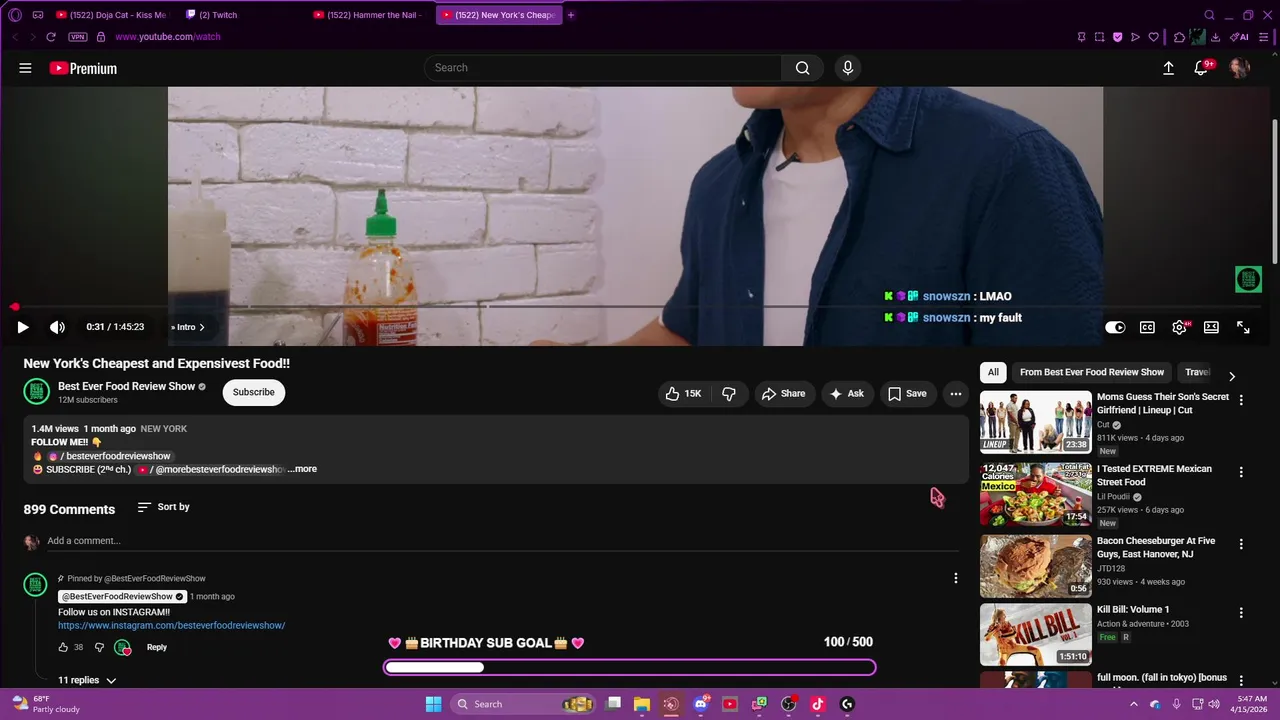Open the Create upload icon

click(x=1168, y=68)
